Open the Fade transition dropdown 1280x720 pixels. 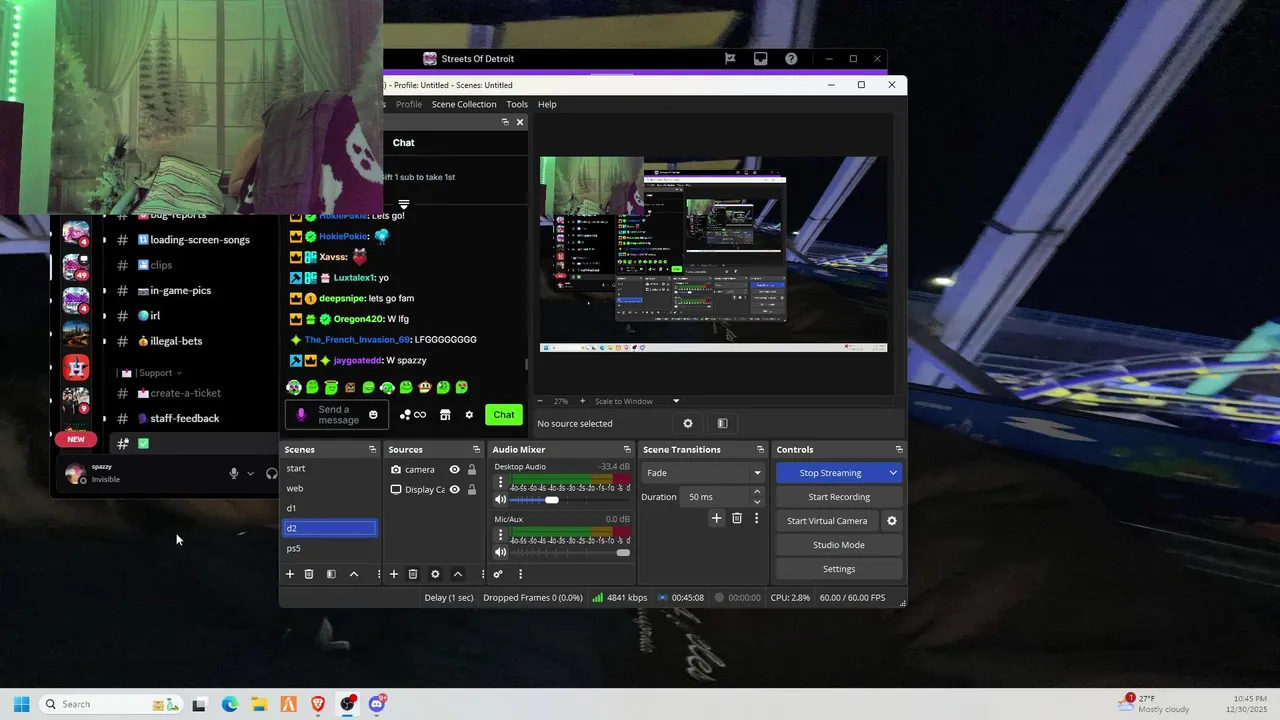[x=703, y=473]
